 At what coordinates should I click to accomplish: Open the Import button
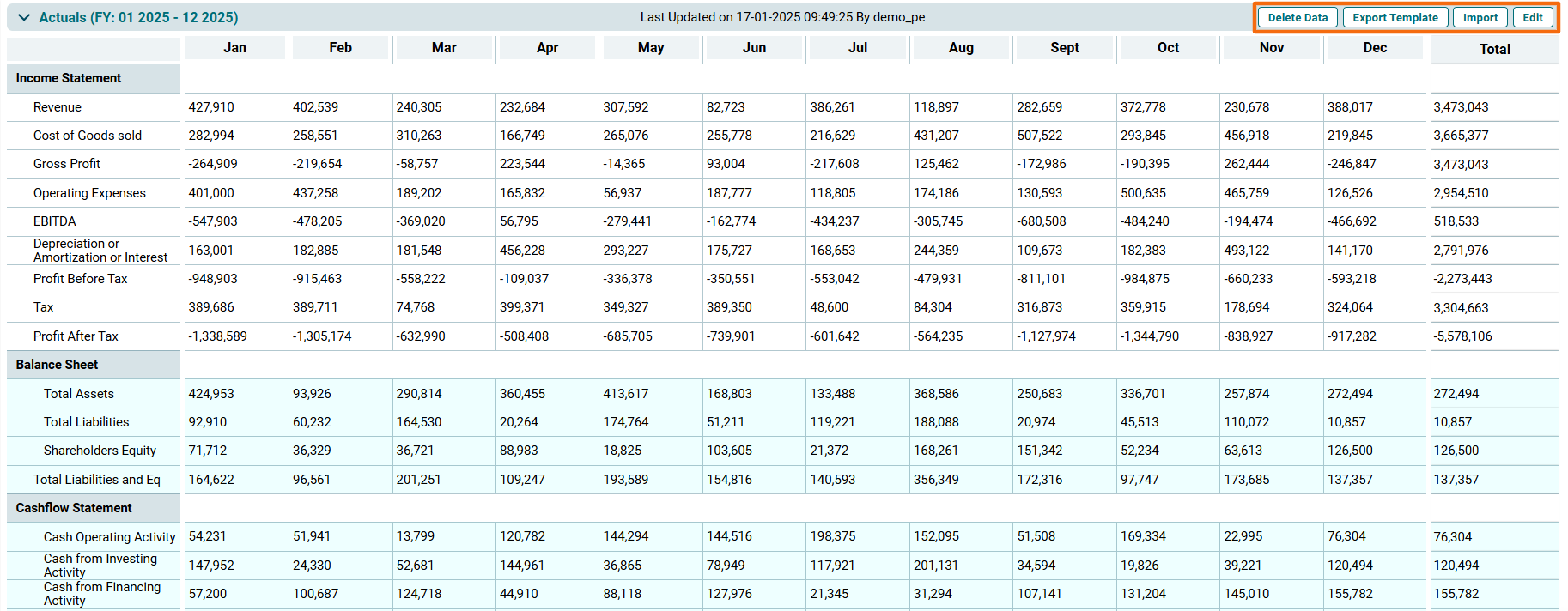pos(1480,17)
